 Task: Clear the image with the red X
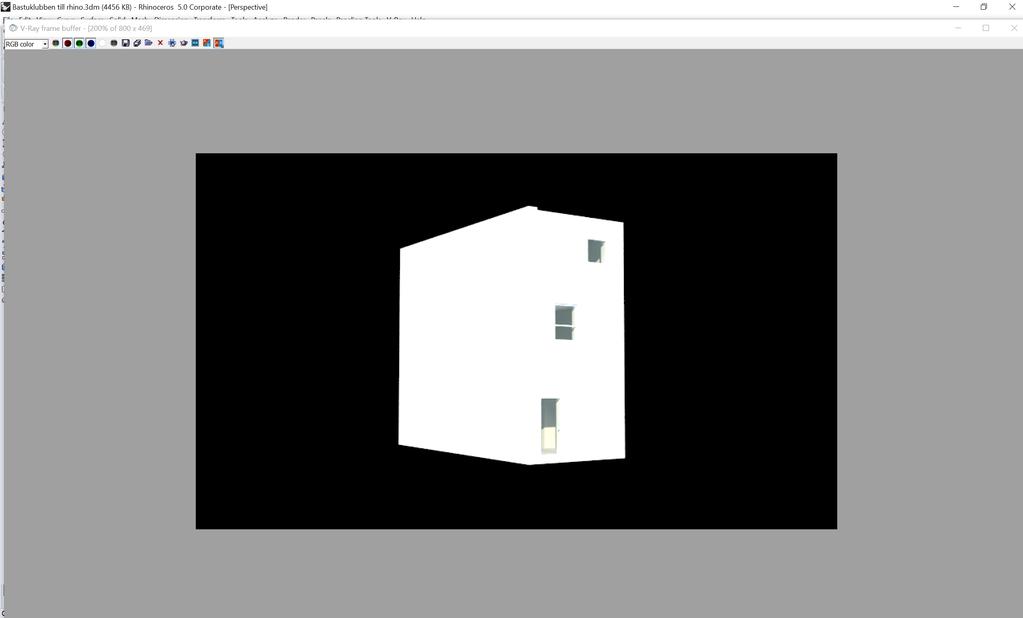(160, 43)
